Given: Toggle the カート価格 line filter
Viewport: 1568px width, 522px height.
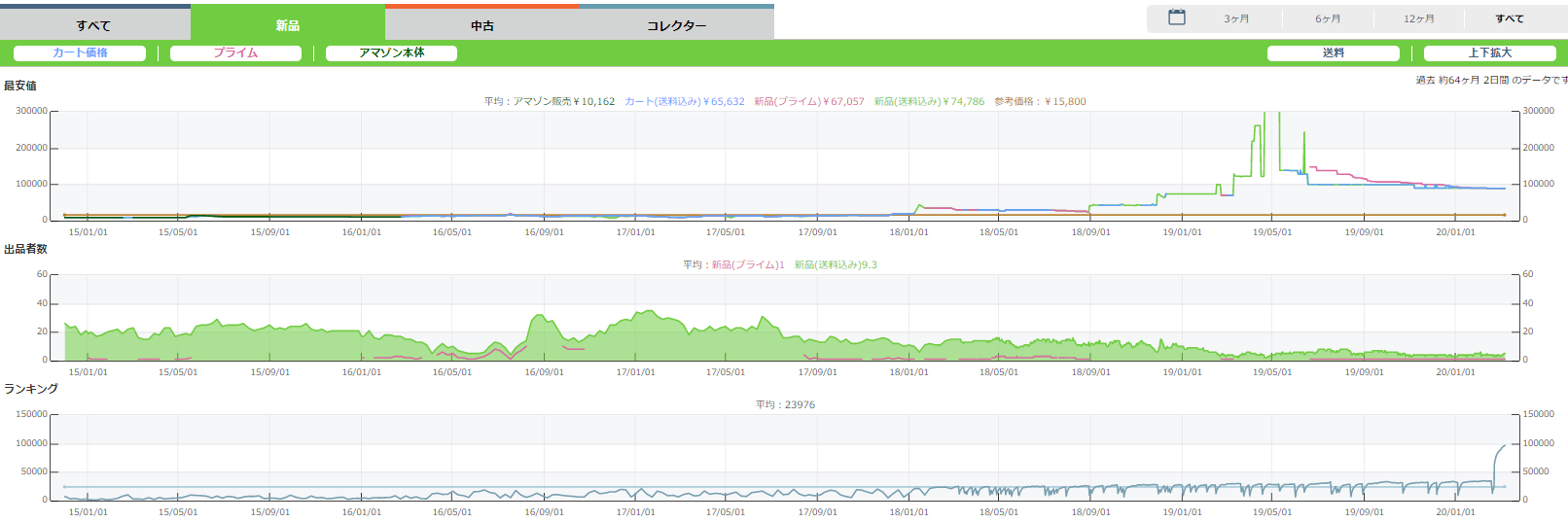Looking at the screenshot, I should coord(80,53).
